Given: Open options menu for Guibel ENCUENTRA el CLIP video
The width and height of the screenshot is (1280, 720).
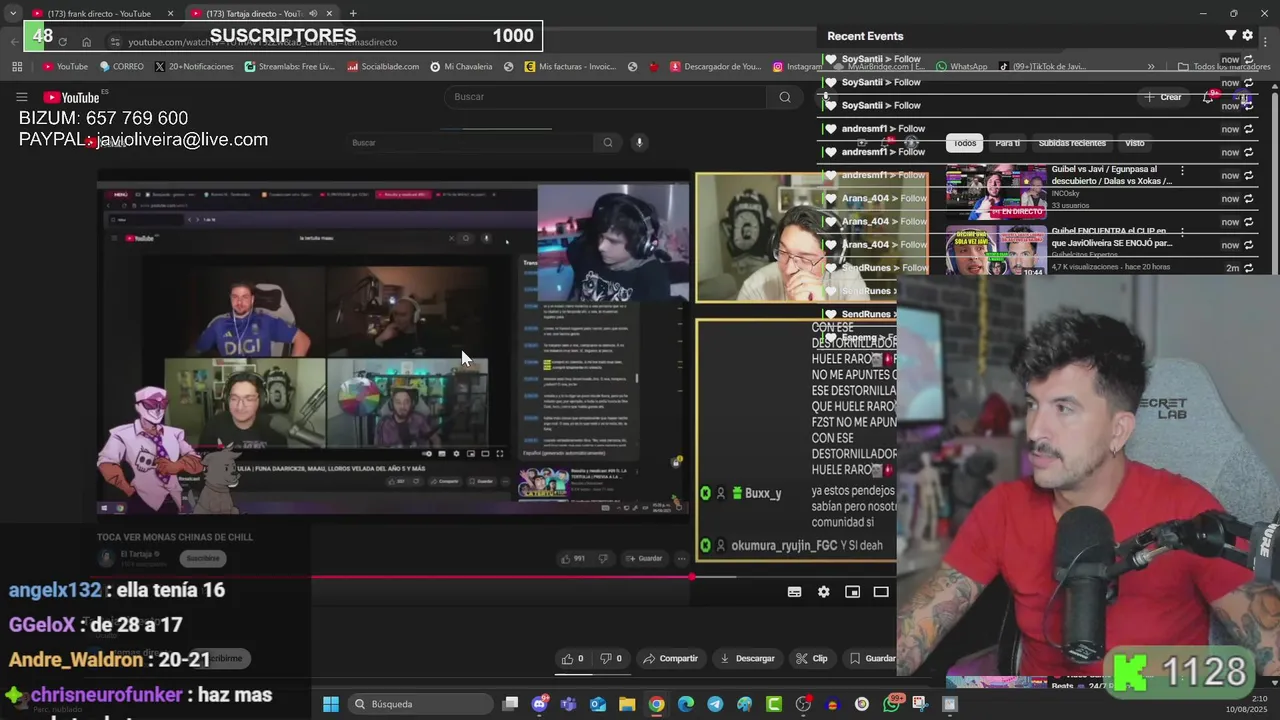Looking at the screenshot, I should [x=1182, y=233].
